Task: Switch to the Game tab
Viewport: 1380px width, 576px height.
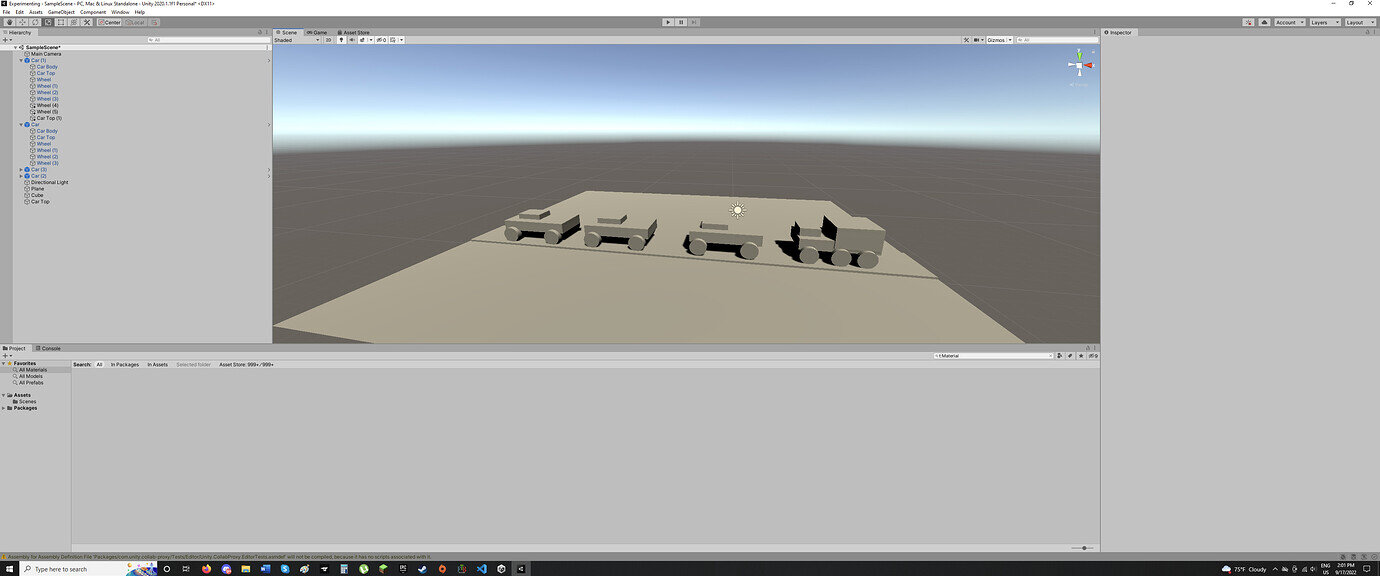Action: tap(315, 32)
